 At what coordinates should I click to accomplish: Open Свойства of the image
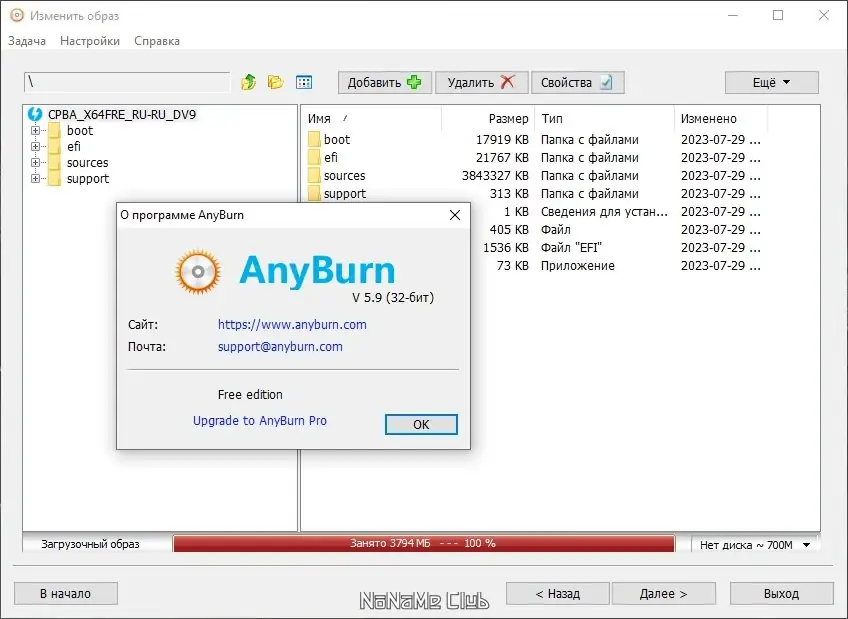tap(578, 83)
